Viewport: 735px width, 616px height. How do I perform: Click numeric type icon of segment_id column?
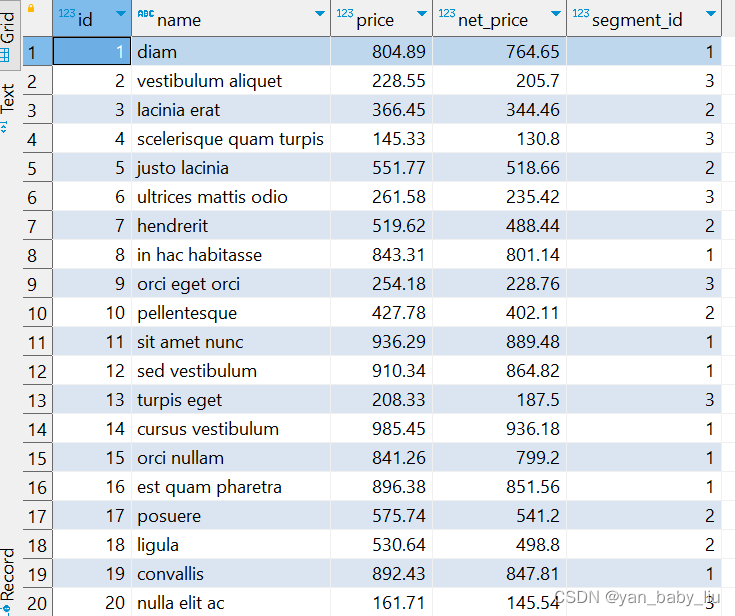coord(580,13)
